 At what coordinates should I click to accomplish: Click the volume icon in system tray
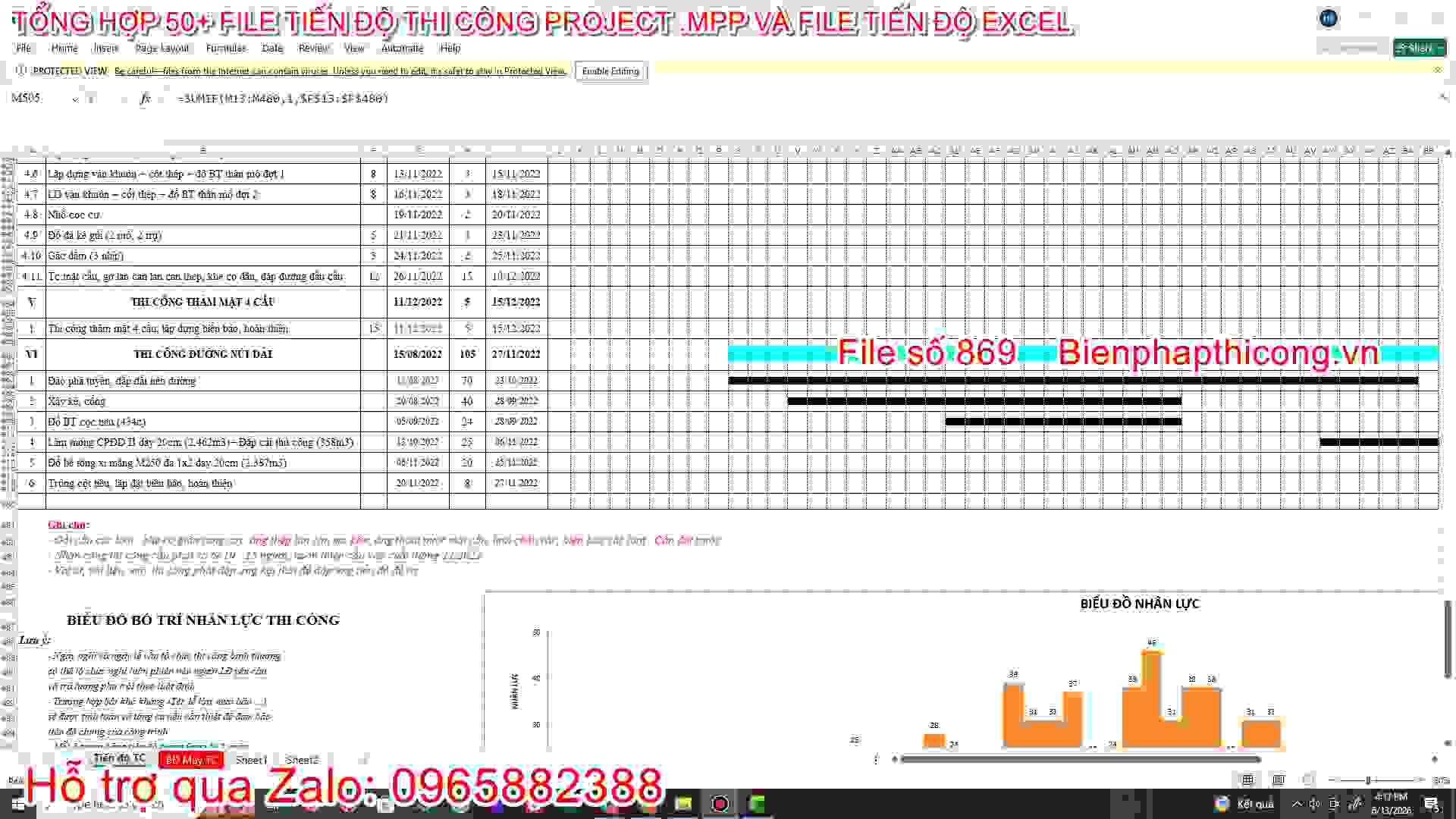[x=1315, y=804]
